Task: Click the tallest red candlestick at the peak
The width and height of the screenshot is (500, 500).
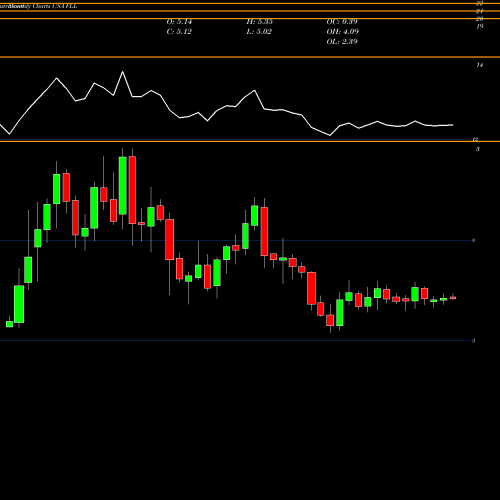Action: [132, 190]
